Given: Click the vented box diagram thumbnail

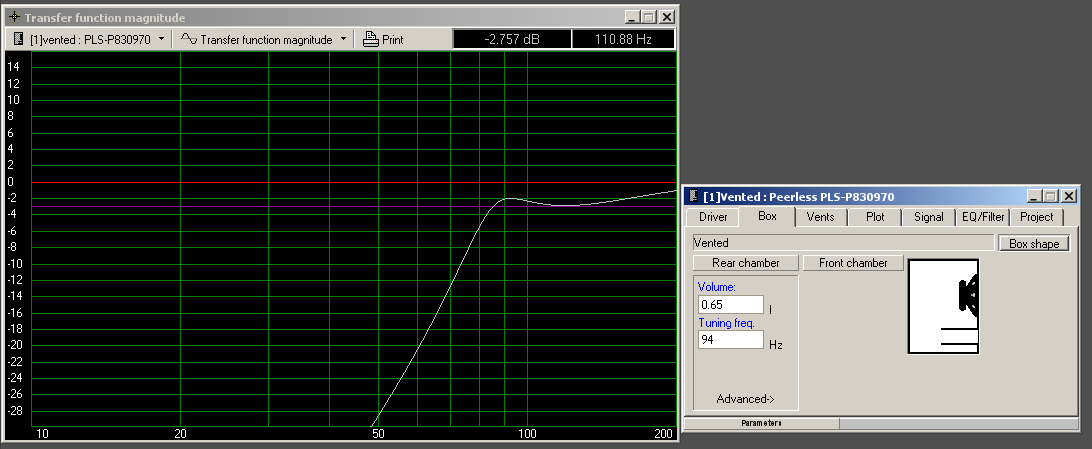Looking at the screenshot, I should (x=944, y=306).
